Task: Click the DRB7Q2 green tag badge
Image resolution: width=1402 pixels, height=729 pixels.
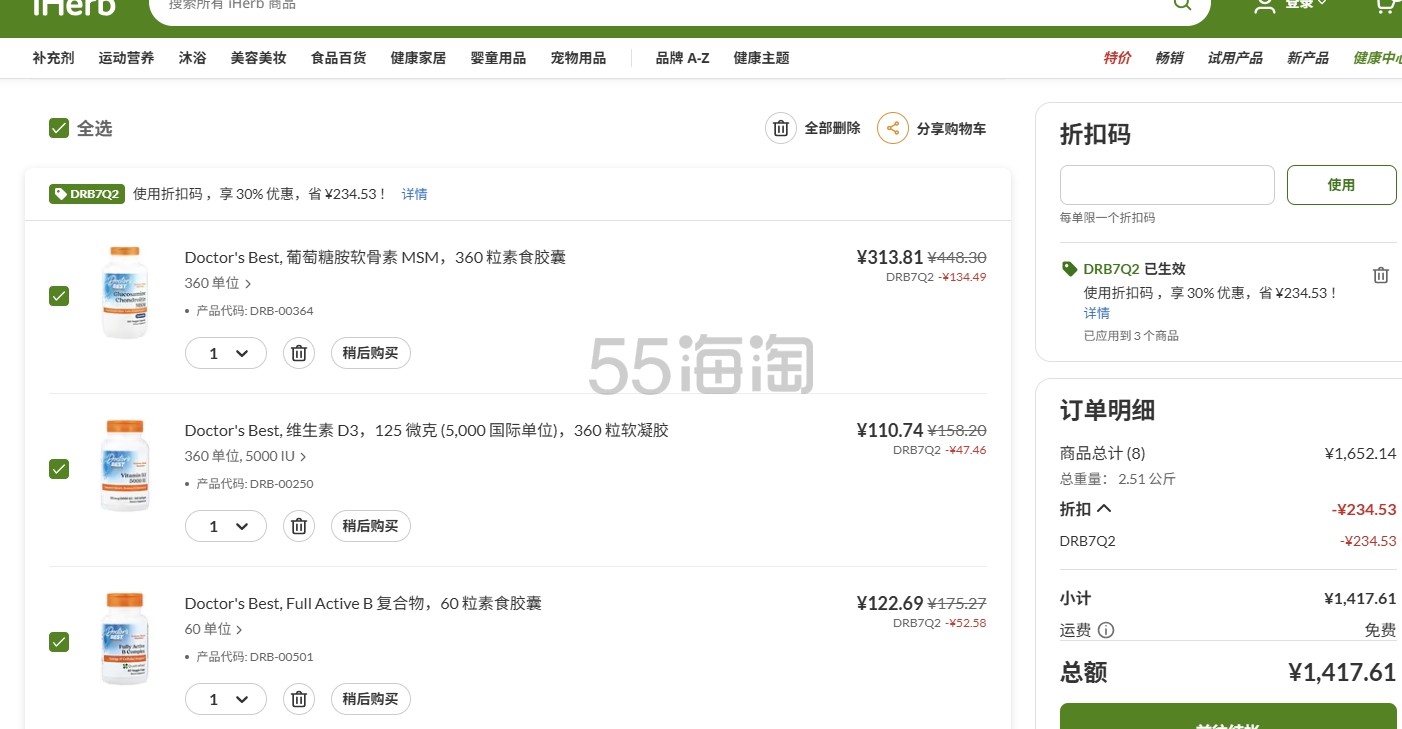Action: point(87,194)
